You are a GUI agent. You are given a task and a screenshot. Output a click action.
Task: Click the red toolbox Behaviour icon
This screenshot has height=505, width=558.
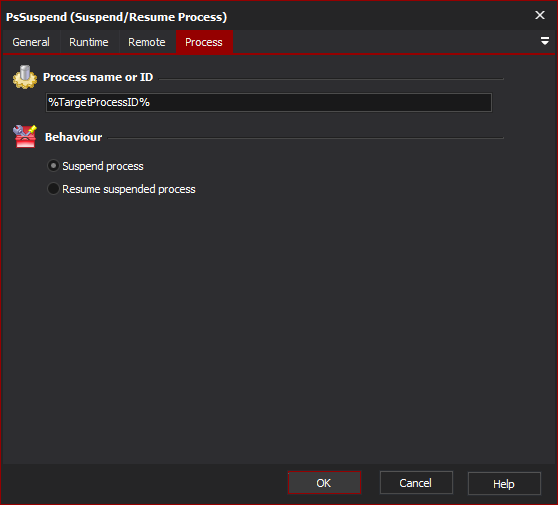(25, 136)
